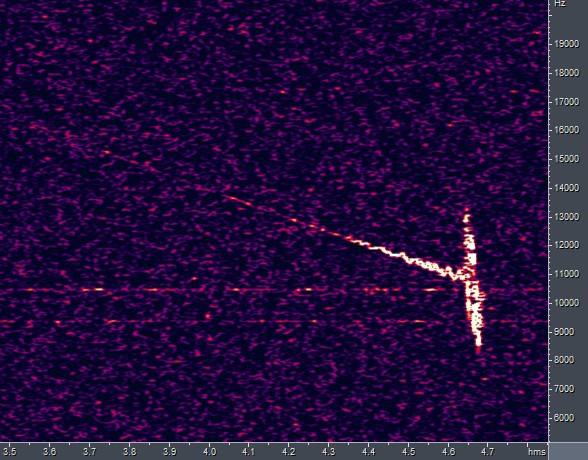Click the bright vertical burst near 4.65 seconds
Screen dimensions: 588x460
pyautogui.click(x=472, y=281)
